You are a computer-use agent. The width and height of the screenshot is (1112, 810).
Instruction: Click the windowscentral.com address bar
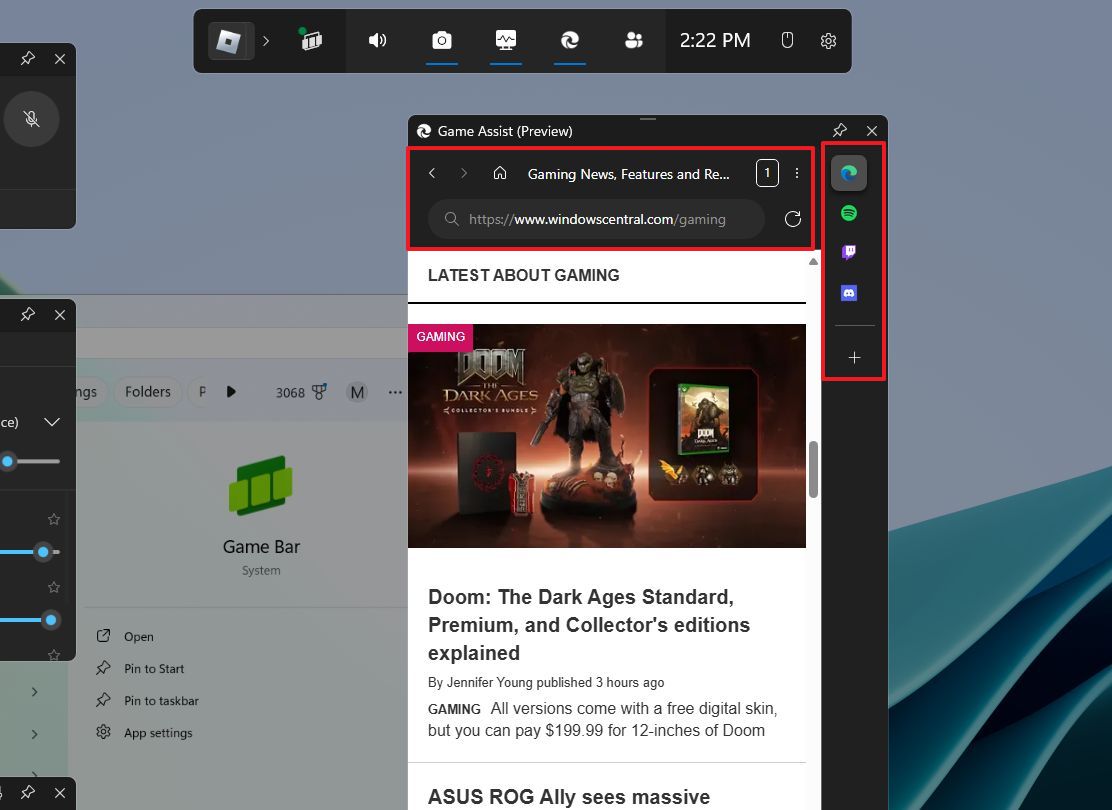(596, 219)
